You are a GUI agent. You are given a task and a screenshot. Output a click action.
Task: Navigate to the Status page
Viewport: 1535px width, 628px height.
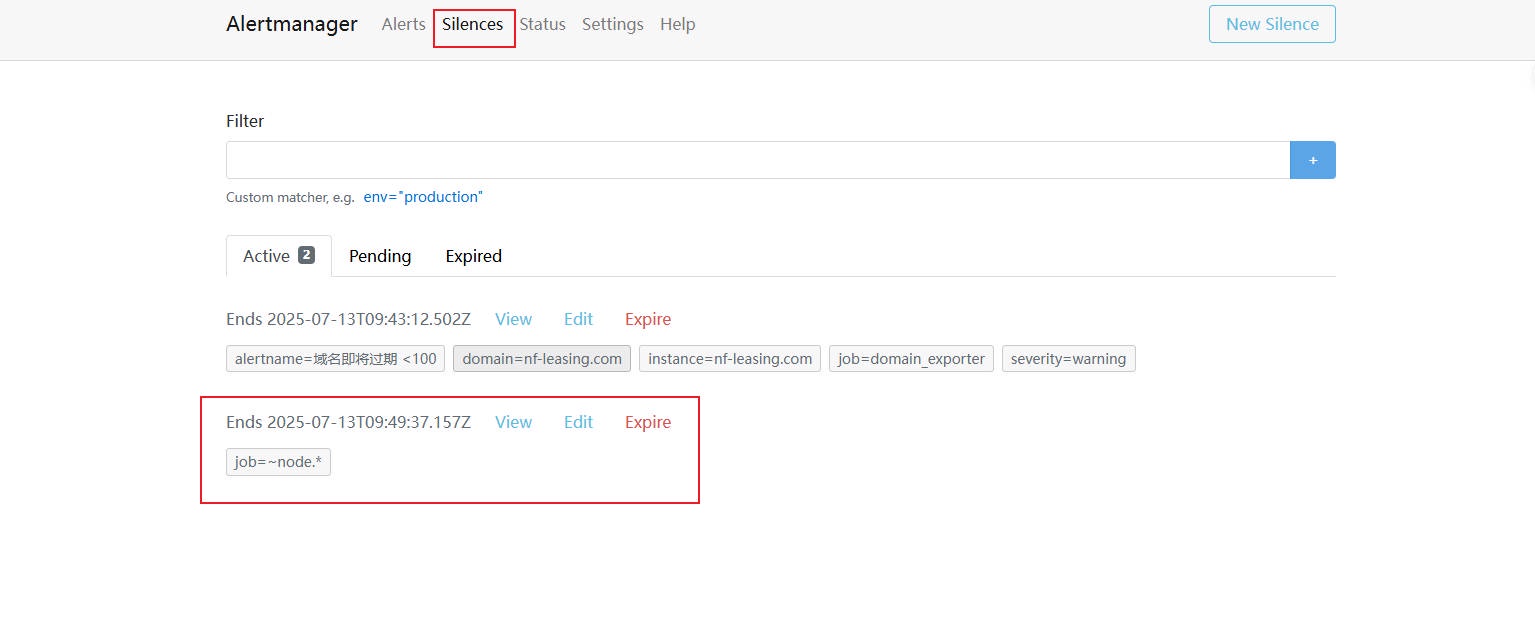tap(542, 24)
